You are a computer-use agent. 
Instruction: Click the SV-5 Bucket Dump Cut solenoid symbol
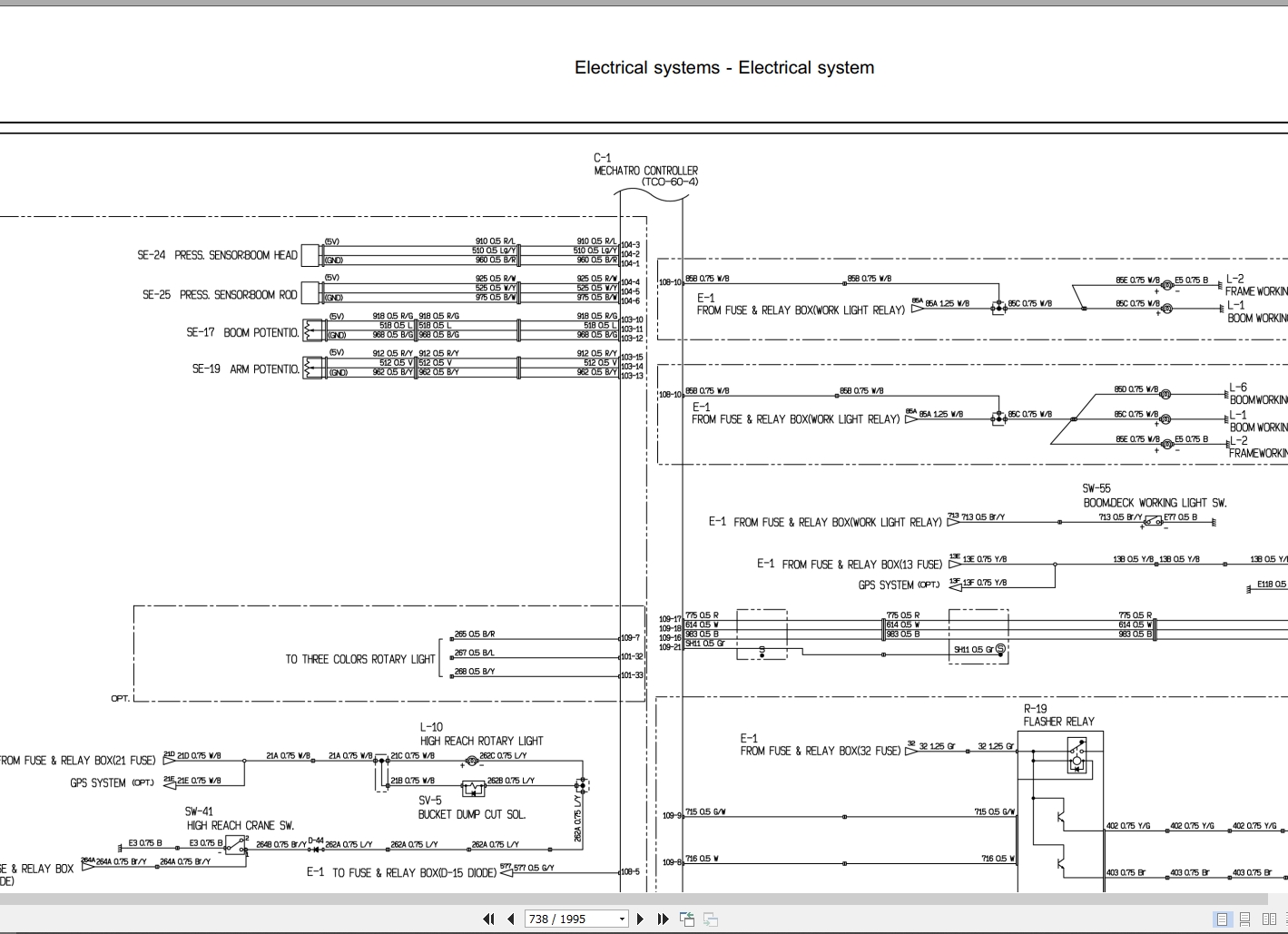473,788
